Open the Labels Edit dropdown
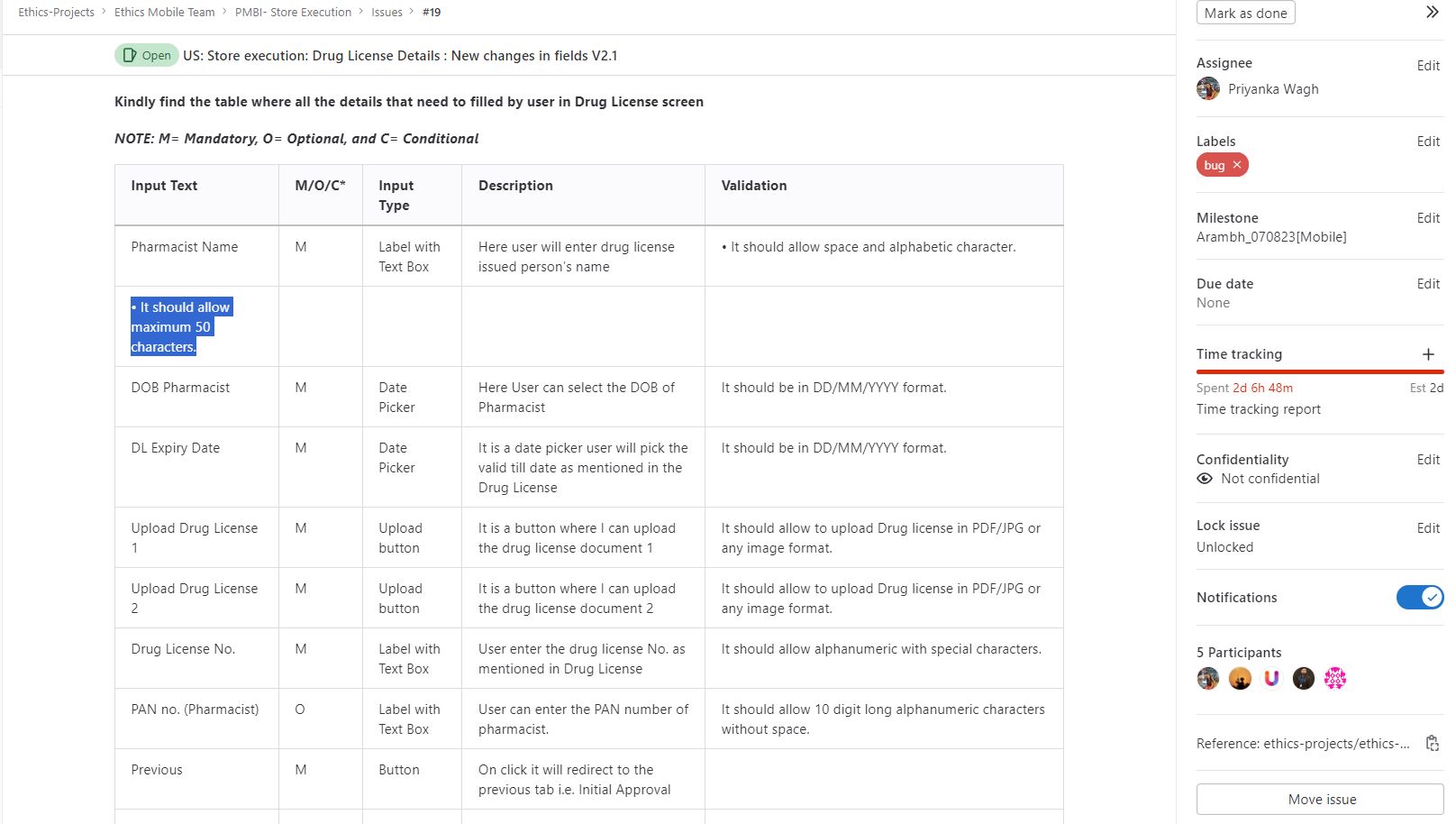 click(1427, 142)
